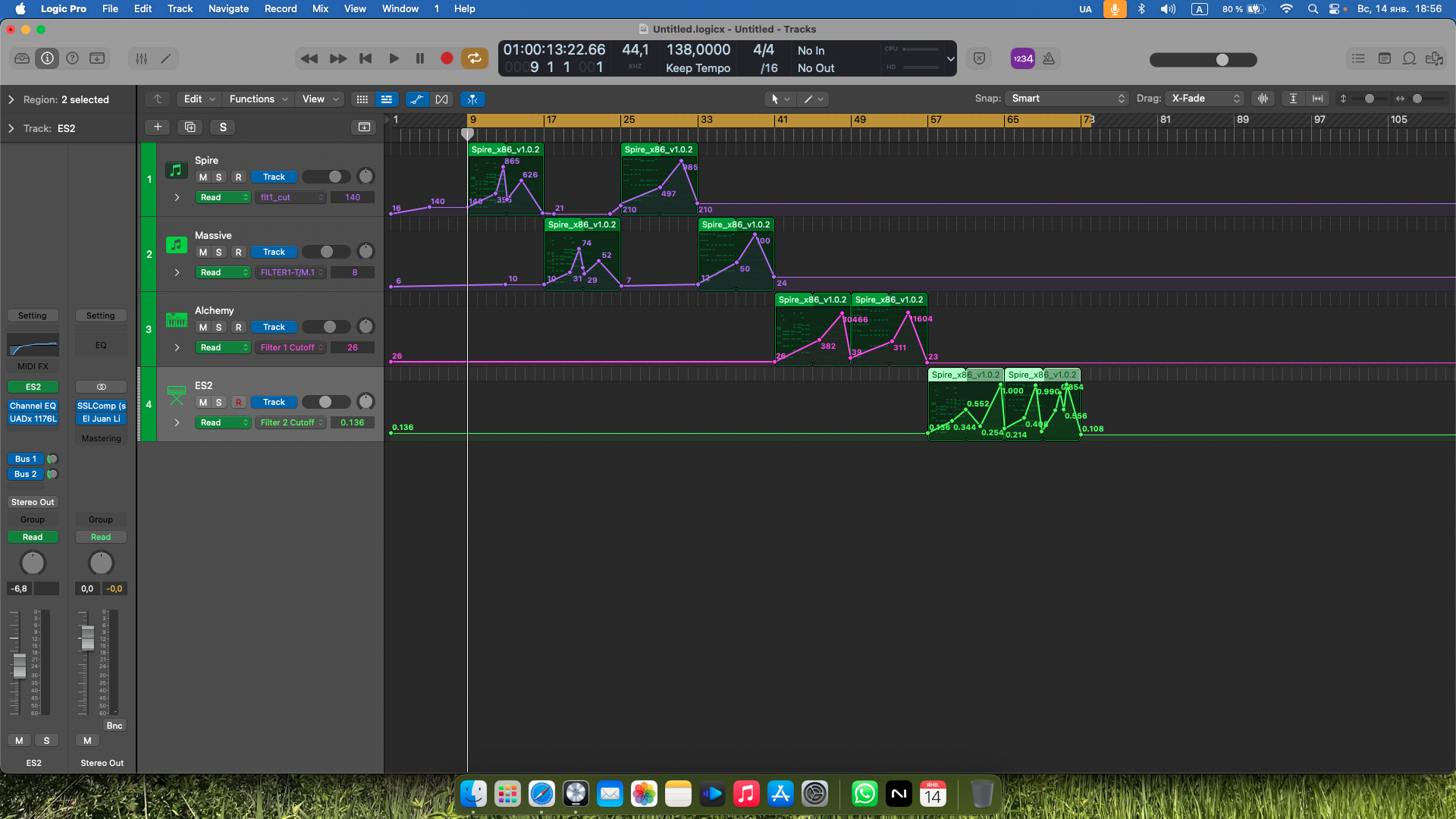Click the duplicate track button

(190, 127)
